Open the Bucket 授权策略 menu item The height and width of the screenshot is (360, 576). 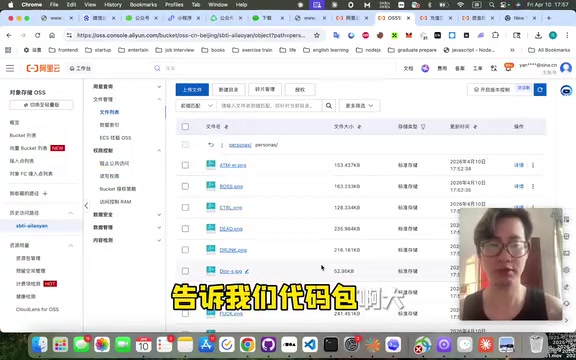118,189
